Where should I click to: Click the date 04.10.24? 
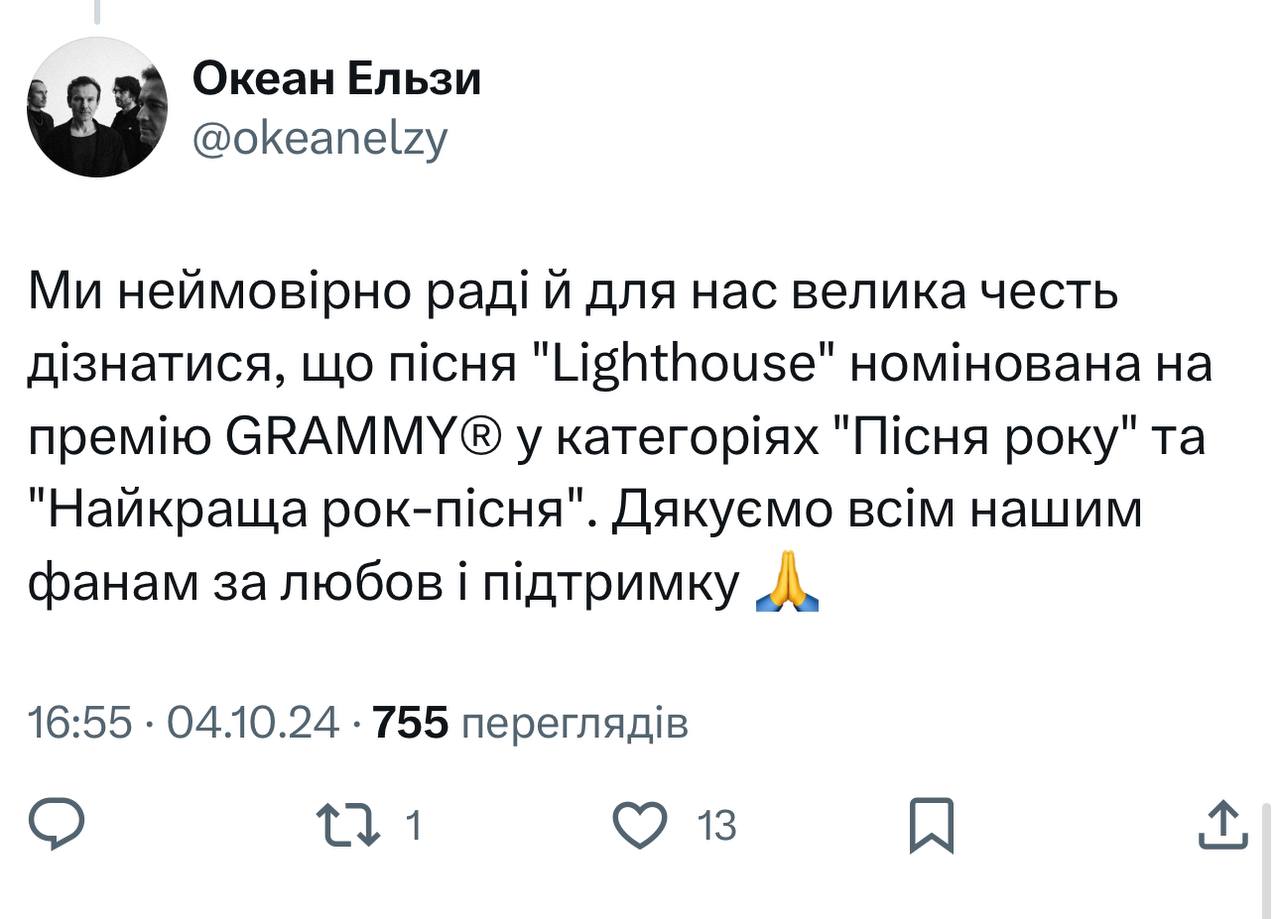pyautogui.click(x=253, y=723)
